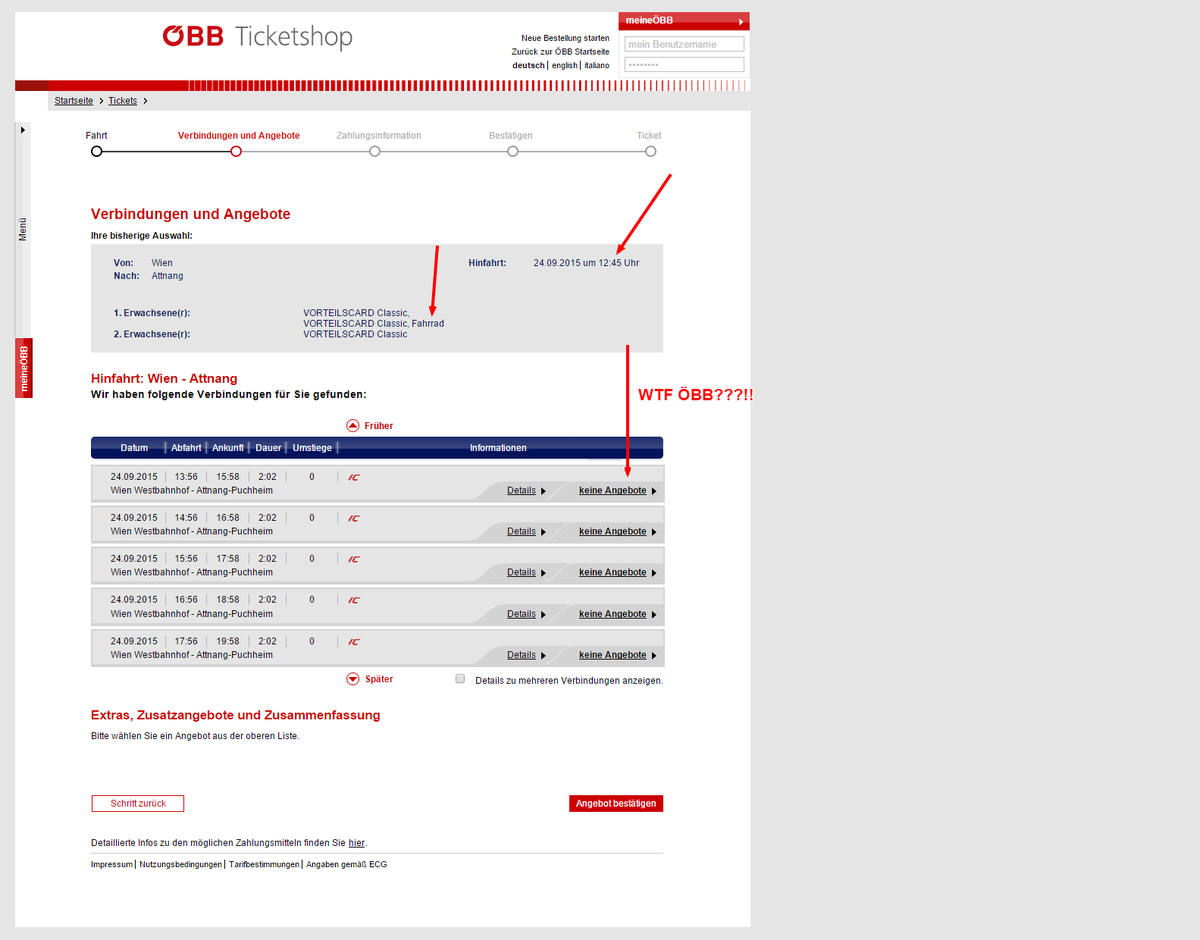The height and width of the screenshot is (940, 1200).
Task: Switch language to english
Action: click(x=565, y=65)
